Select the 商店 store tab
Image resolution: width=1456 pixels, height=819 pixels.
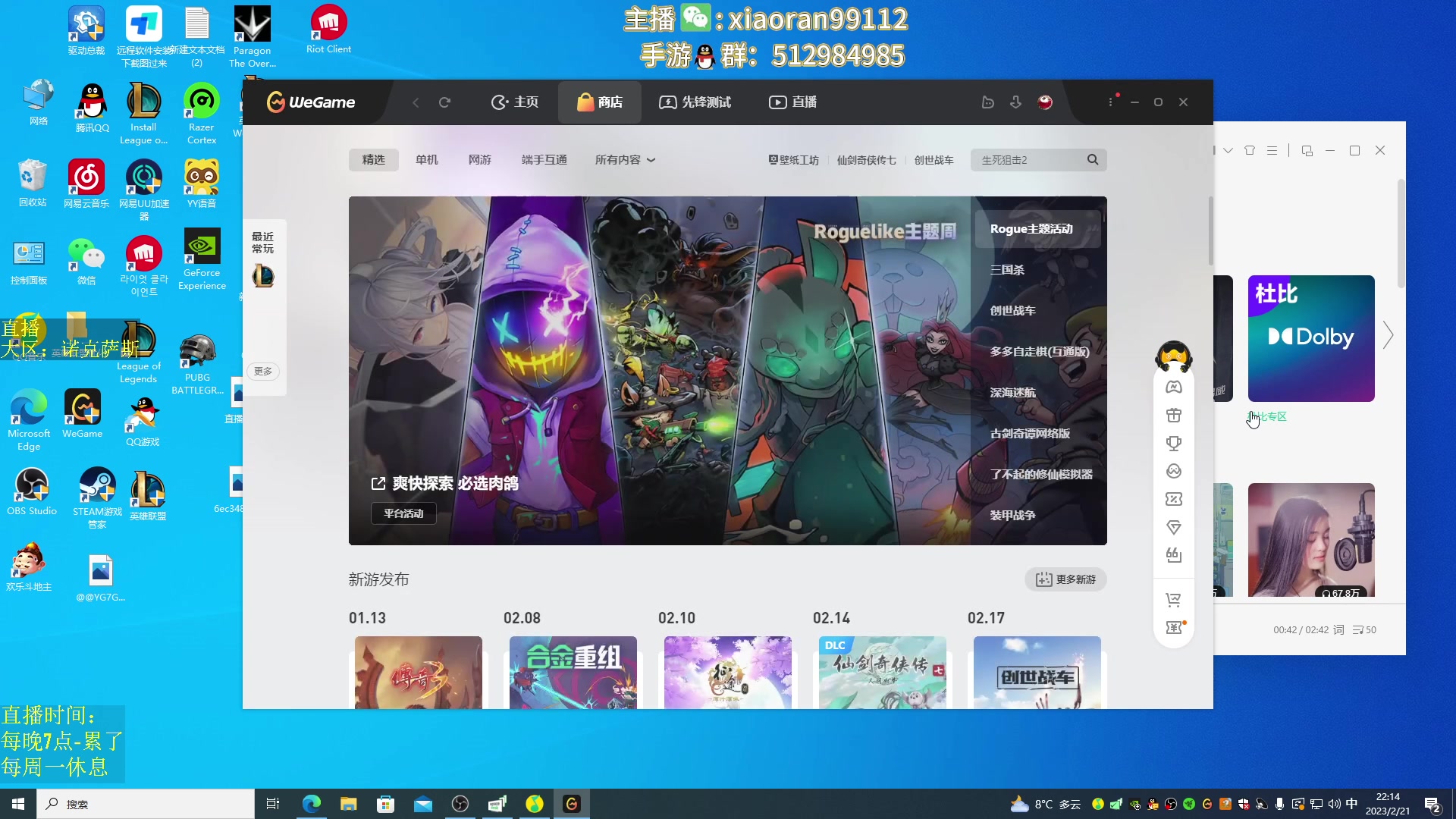(600, 102)
